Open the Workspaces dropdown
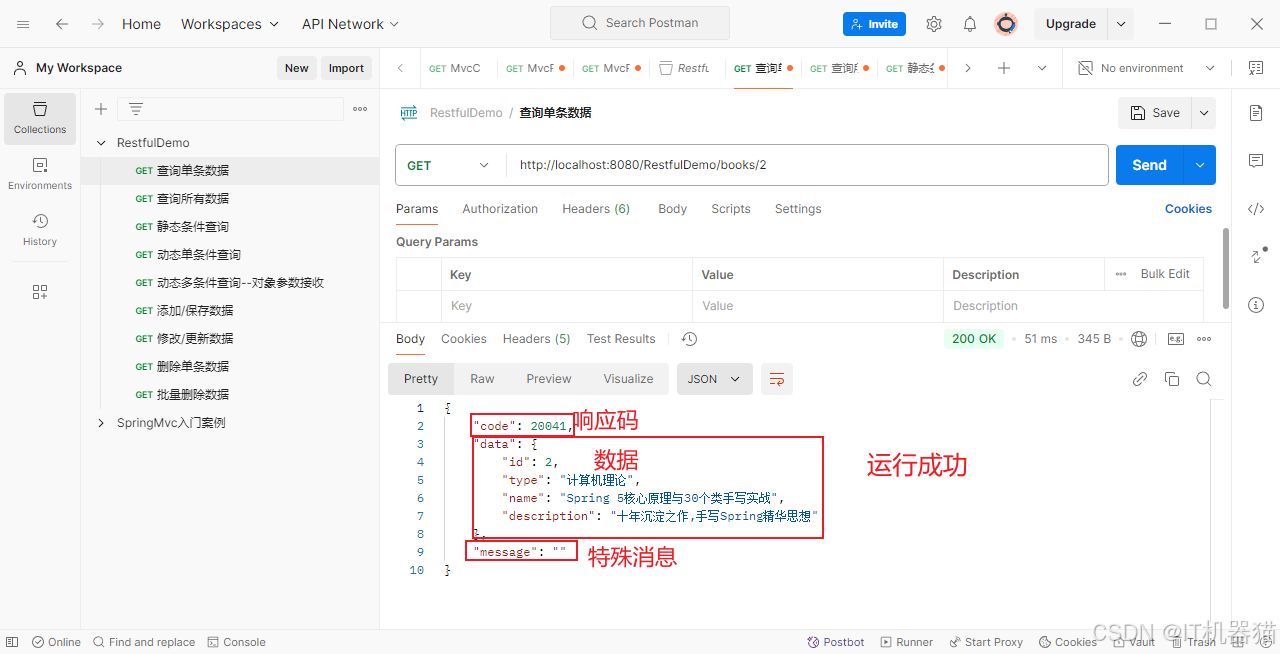Image resolution: width=1280 pixels, height=654 pixels. tap(230, 24)
